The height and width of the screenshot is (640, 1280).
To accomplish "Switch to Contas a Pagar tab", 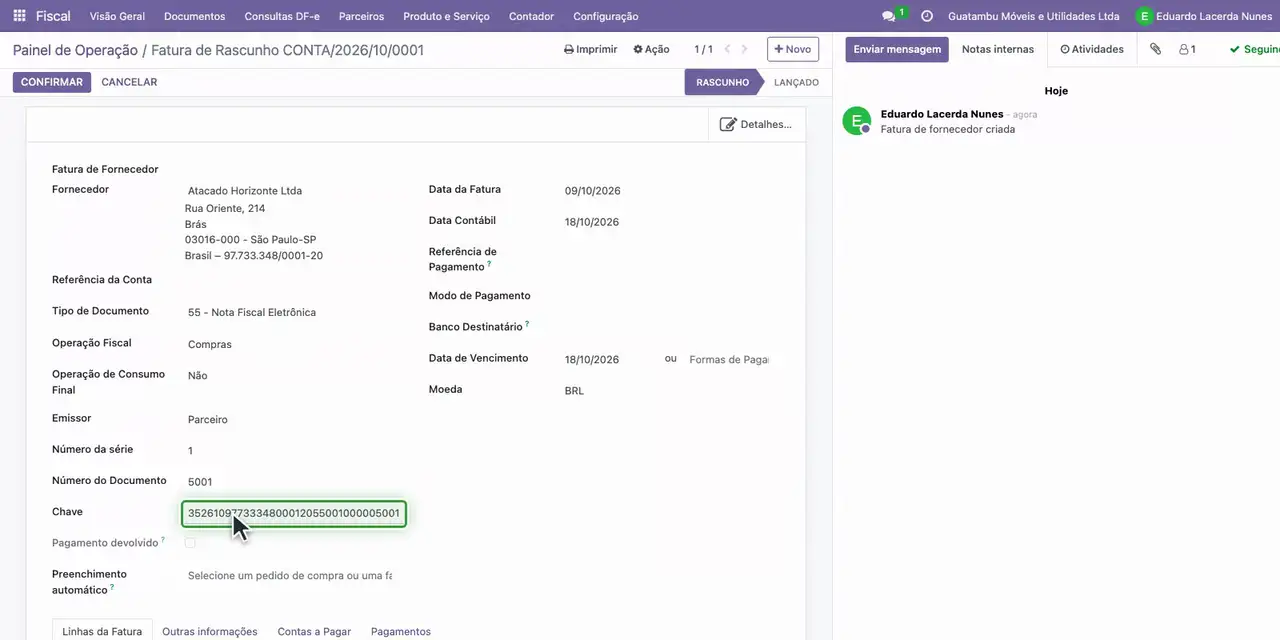I will pos(314,631).
